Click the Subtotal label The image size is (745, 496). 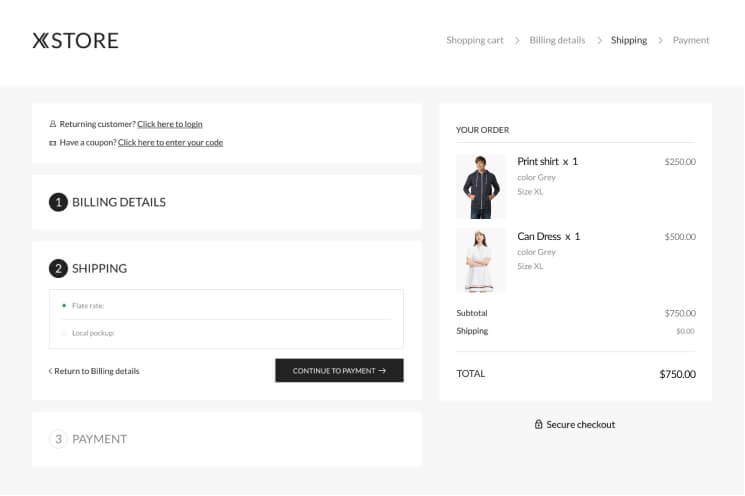pos(472,313)
